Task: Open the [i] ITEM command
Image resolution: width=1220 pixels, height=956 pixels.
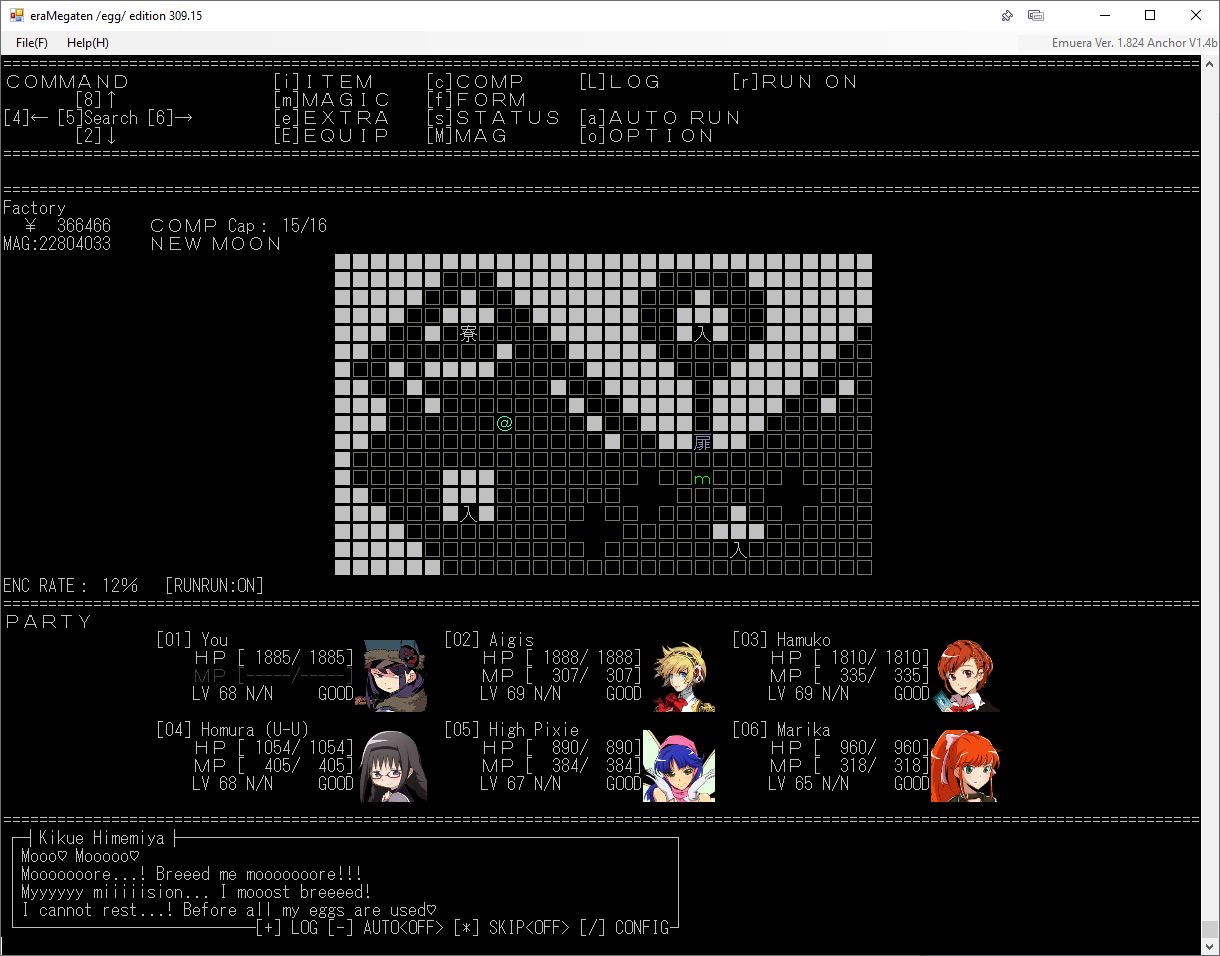Action: [324, 82]
